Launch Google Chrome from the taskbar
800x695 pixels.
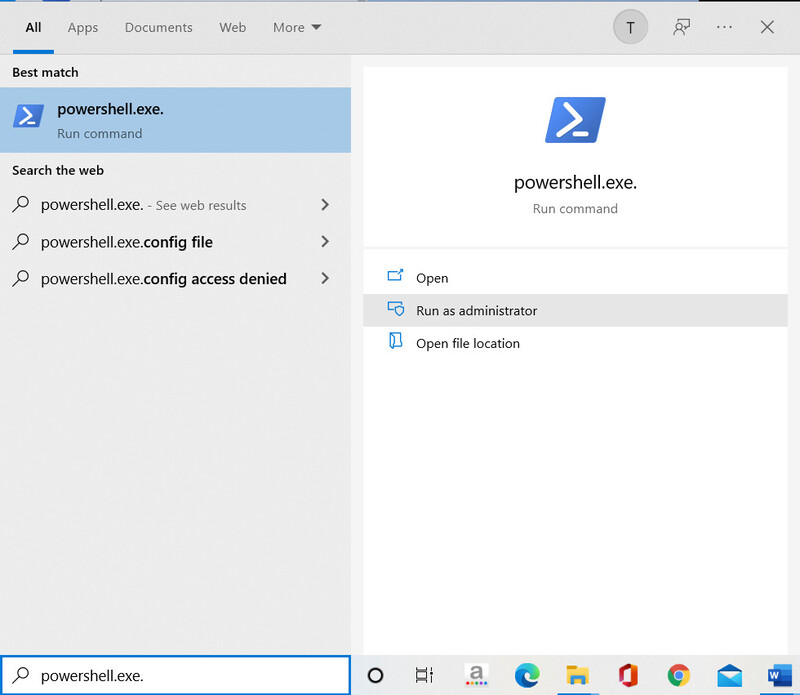click(x=679, y=676)
